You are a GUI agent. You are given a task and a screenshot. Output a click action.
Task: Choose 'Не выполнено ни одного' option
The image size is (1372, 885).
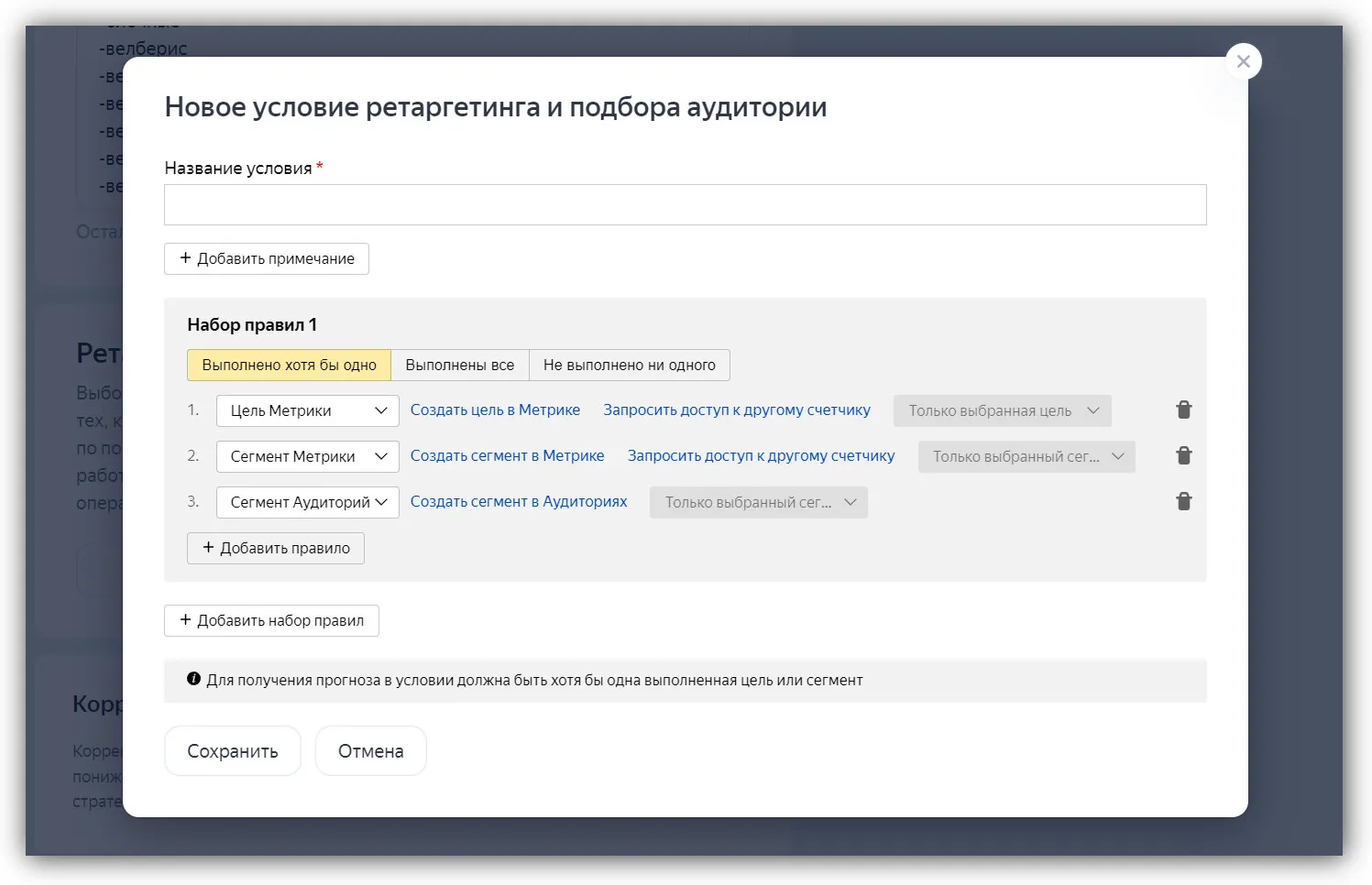630,365
